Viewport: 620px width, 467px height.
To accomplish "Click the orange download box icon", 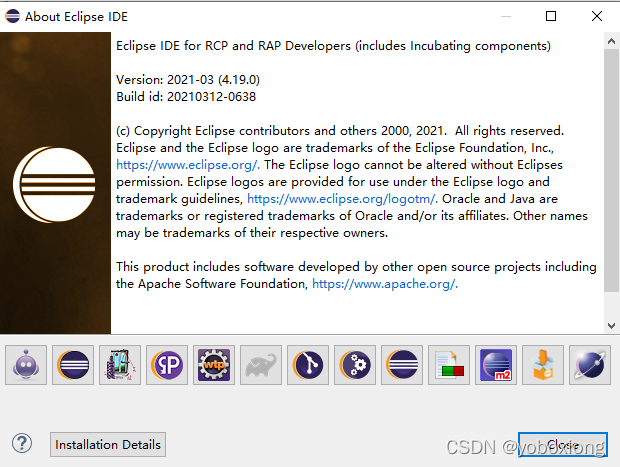I will [x=543, y=365].
